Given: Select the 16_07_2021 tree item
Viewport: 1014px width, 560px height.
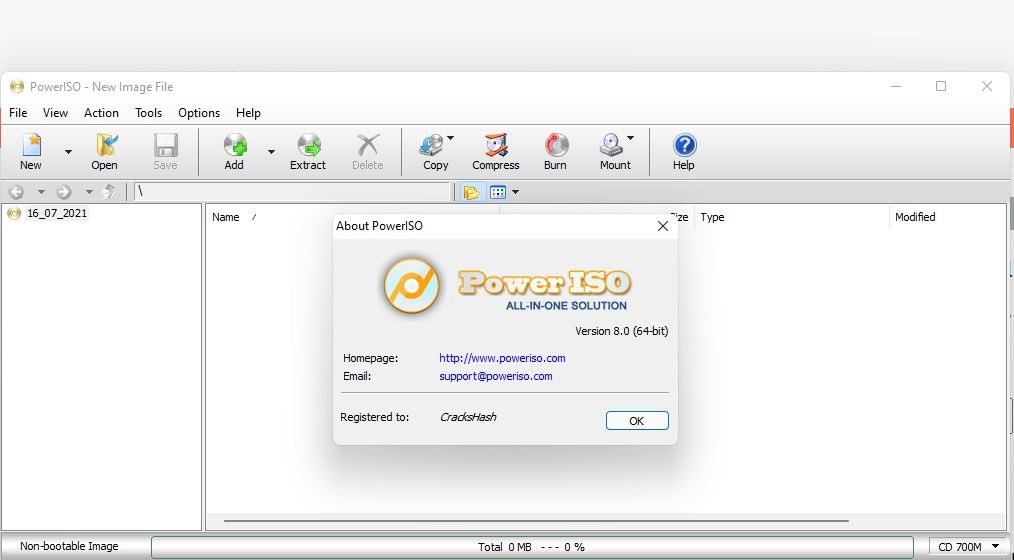Looking at the screenshot, I should pos(57,213).
